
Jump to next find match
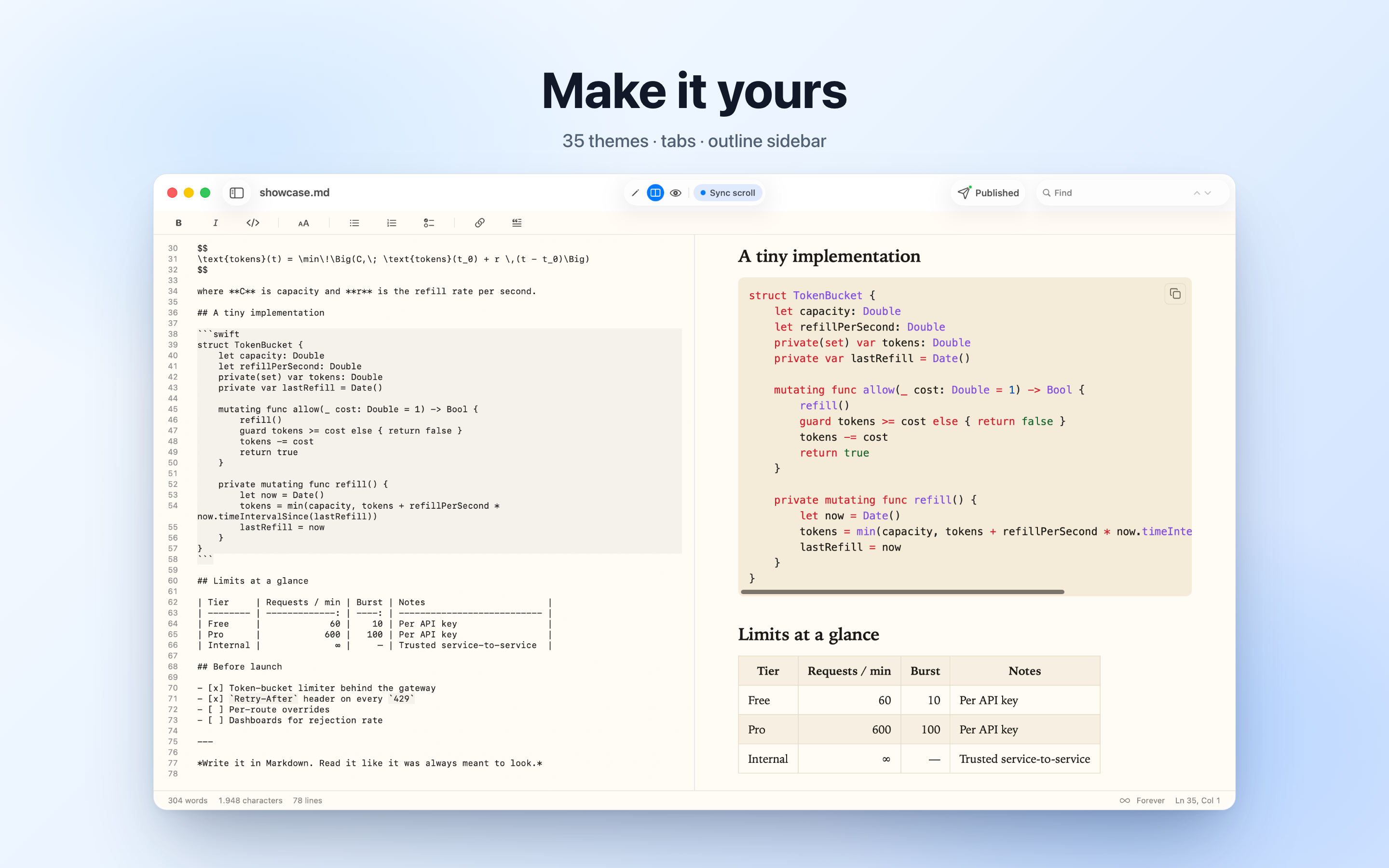pos(1208,193)
